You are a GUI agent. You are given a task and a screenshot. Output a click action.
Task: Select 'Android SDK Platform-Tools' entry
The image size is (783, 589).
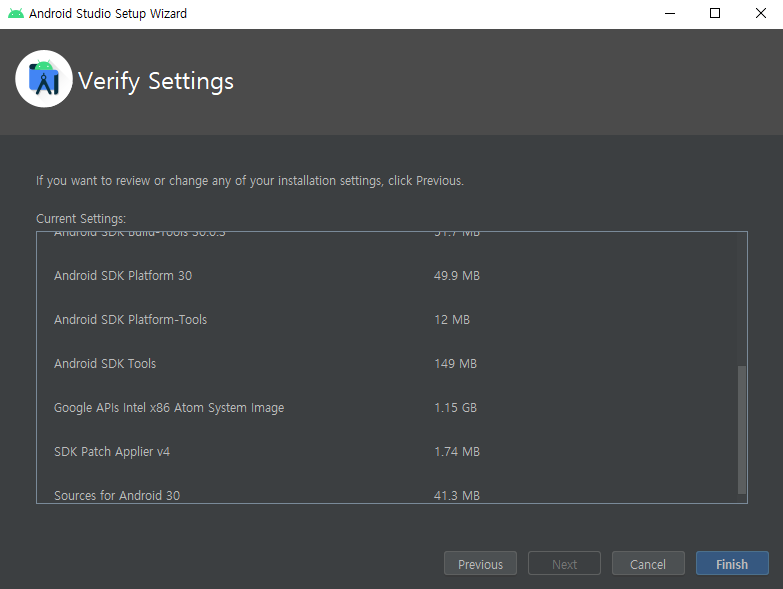click(x=130, y=319)
